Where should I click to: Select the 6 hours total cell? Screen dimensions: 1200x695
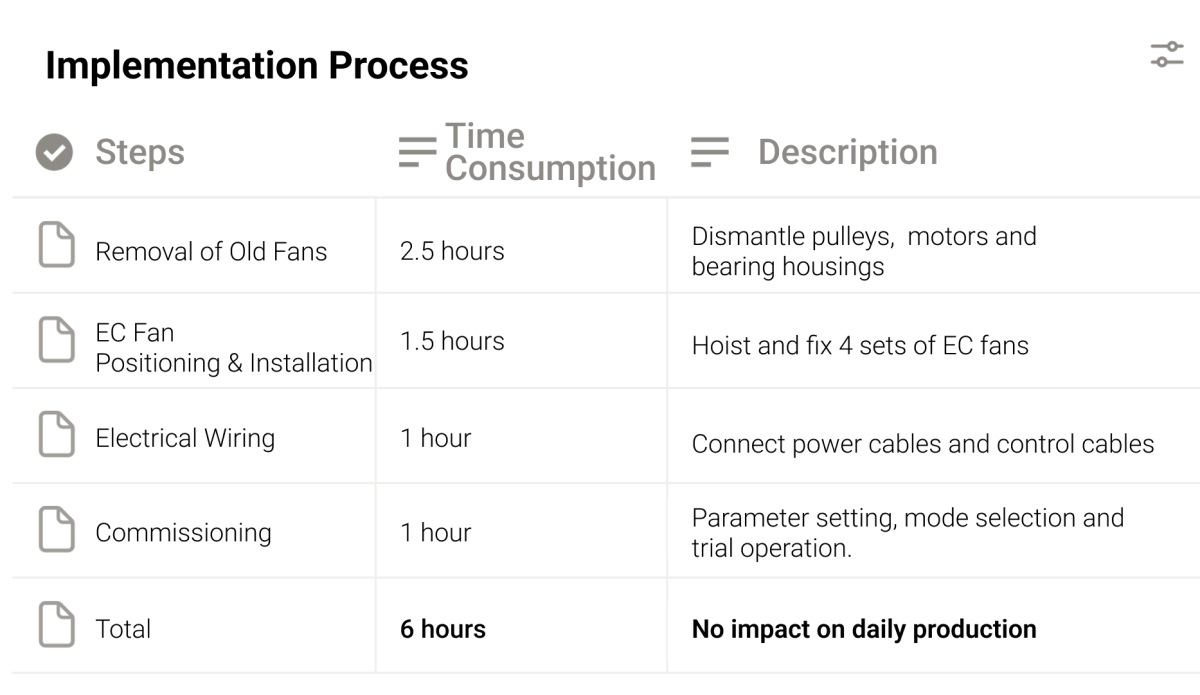pos(443,629)
